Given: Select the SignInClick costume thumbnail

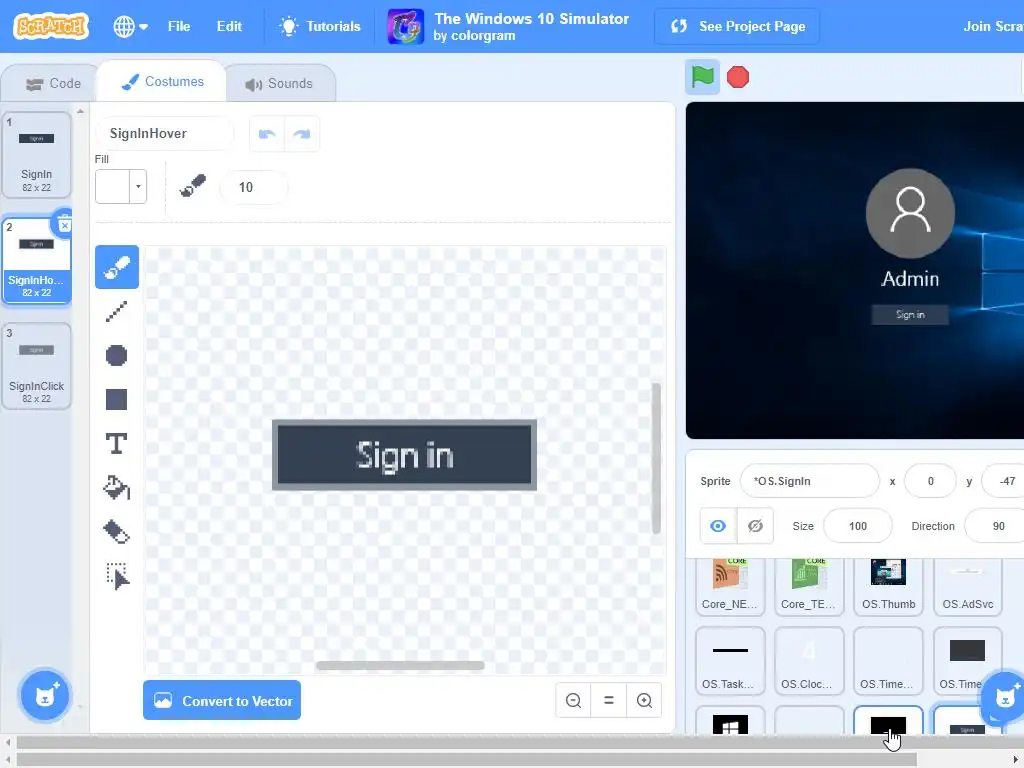Looking at the screenshot, I should point(37,366).
